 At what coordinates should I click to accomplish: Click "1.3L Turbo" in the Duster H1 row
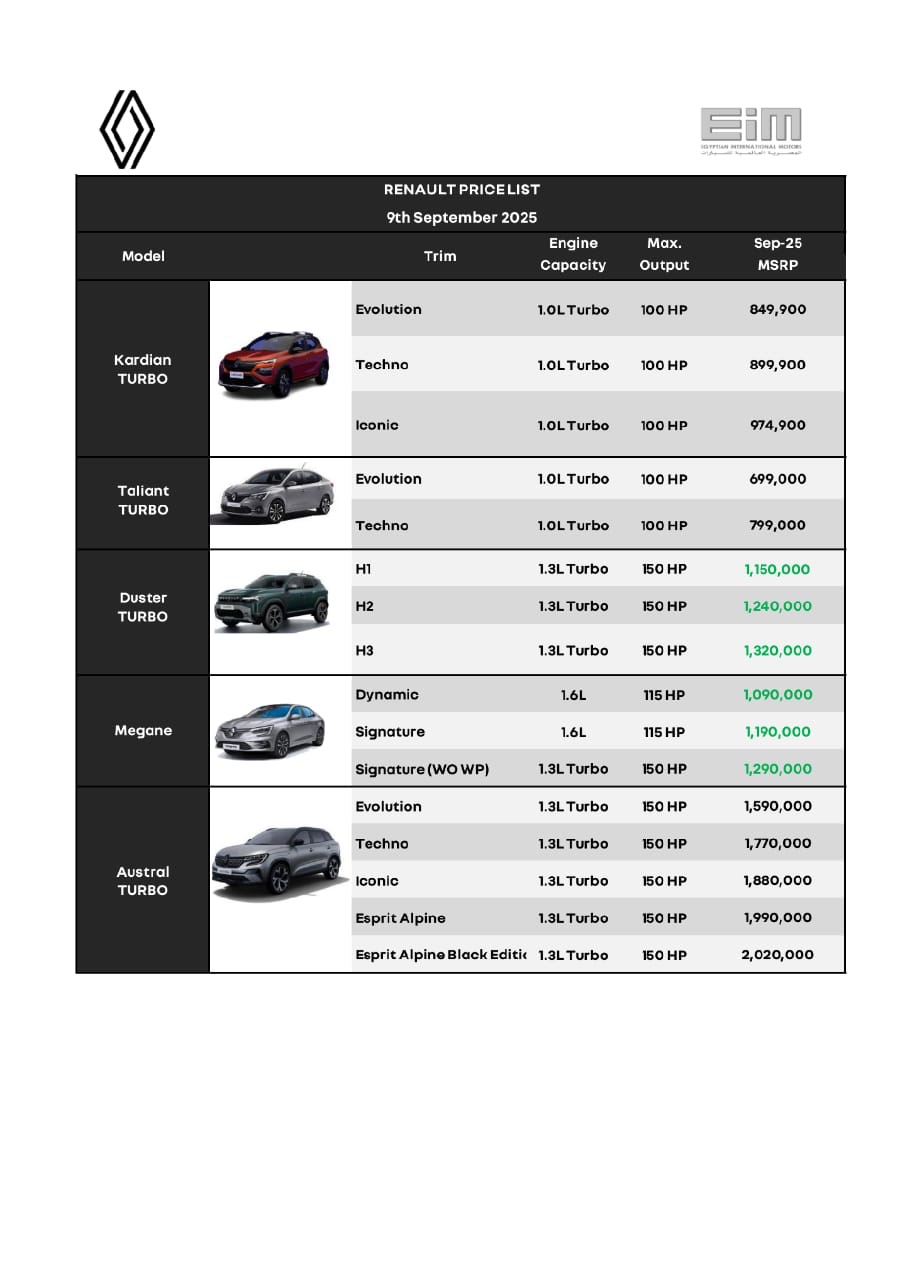click(x=573, y=569)
